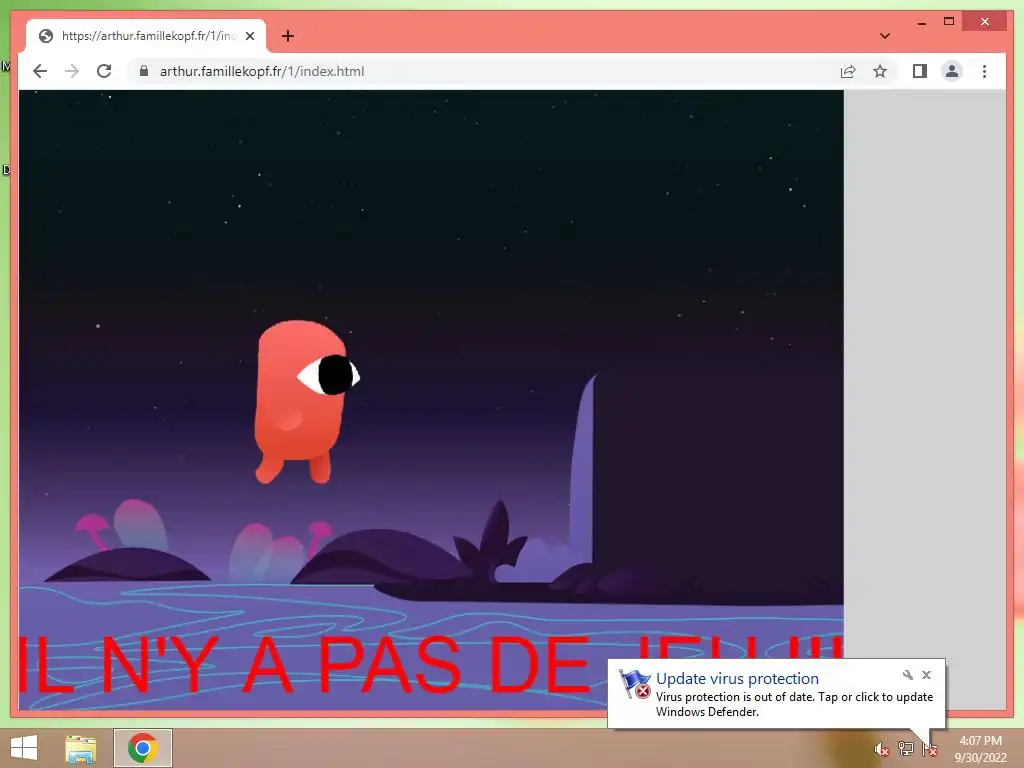Open the Update virus protection notification

[737, 679]
